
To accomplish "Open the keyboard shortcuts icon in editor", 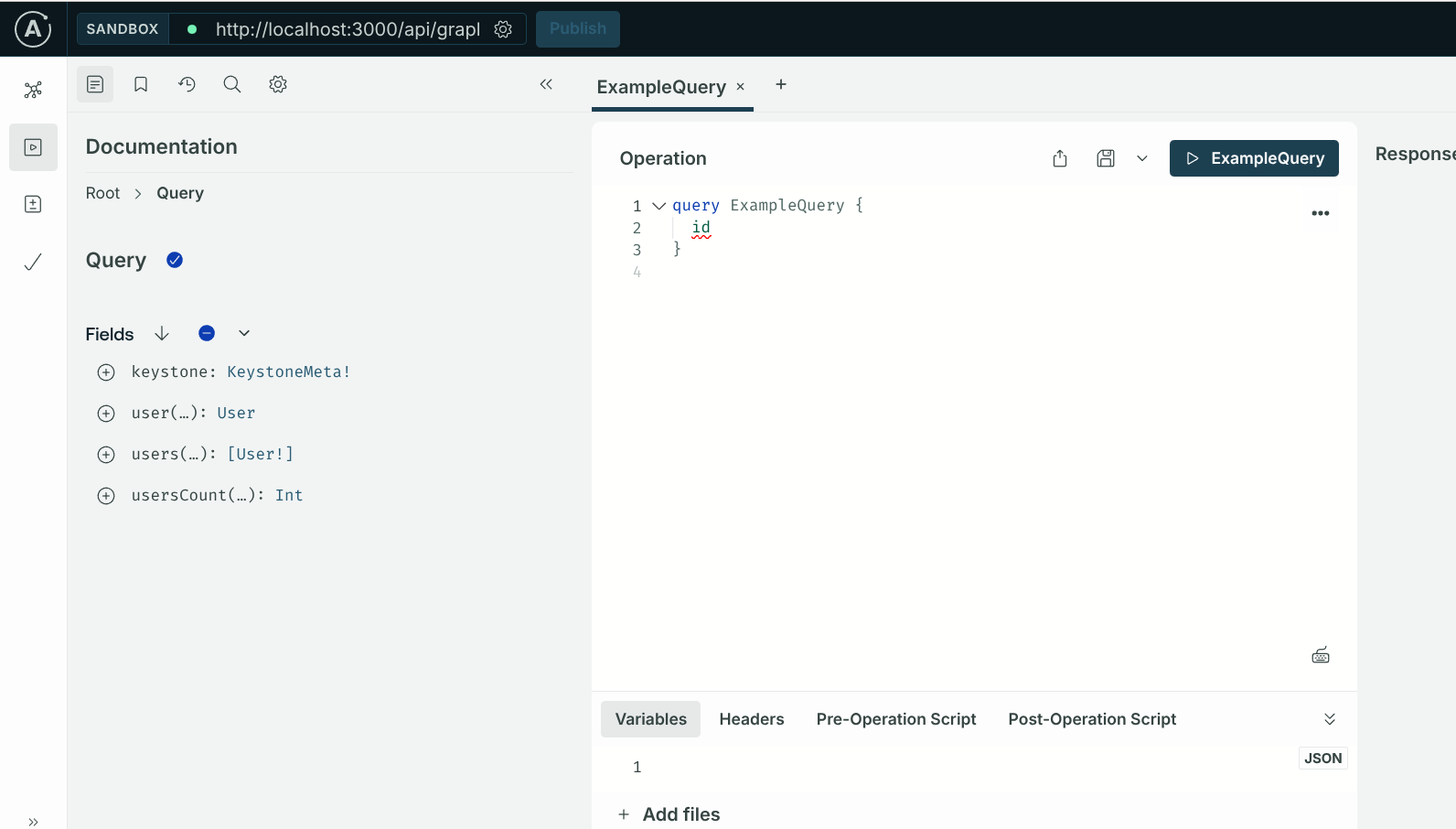I will point(1320,655).
